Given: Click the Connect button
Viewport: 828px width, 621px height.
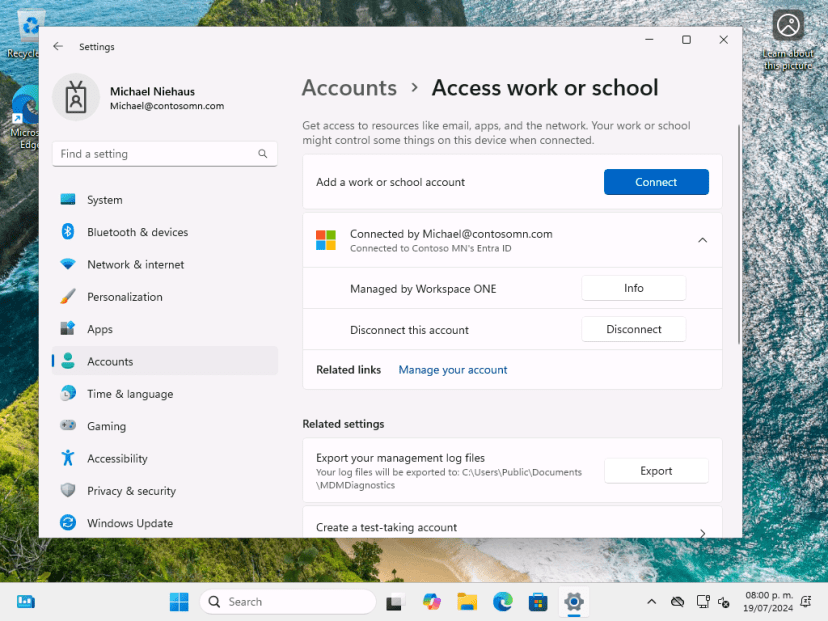Looking at the screenshot, I should click(656, 182).
